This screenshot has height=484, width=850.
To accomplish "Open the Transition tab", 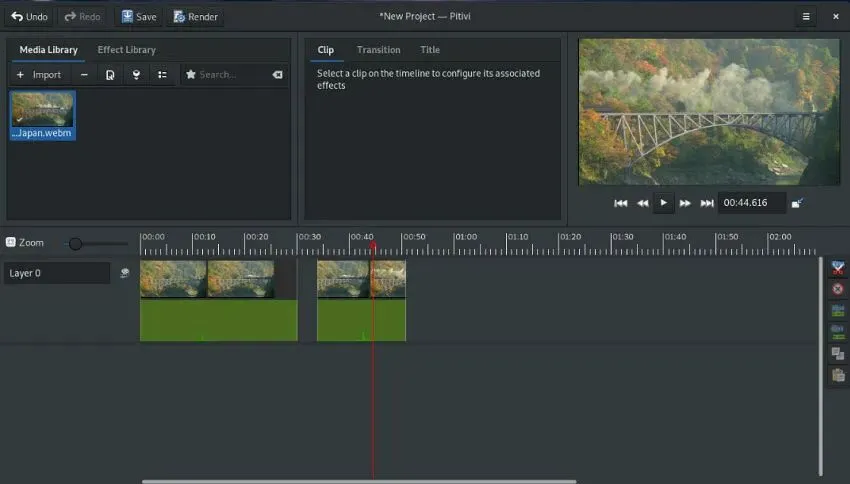I will pos(378,50).
